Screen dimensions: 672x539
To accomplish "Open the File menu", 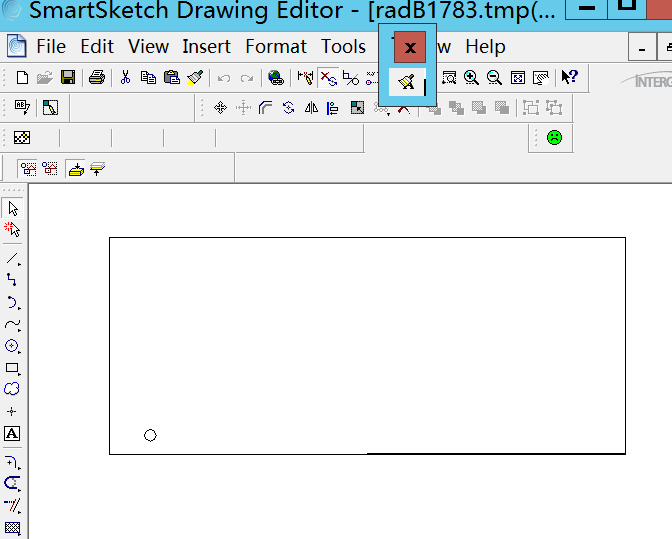I will pyautogui.click(x=51, y=46).
